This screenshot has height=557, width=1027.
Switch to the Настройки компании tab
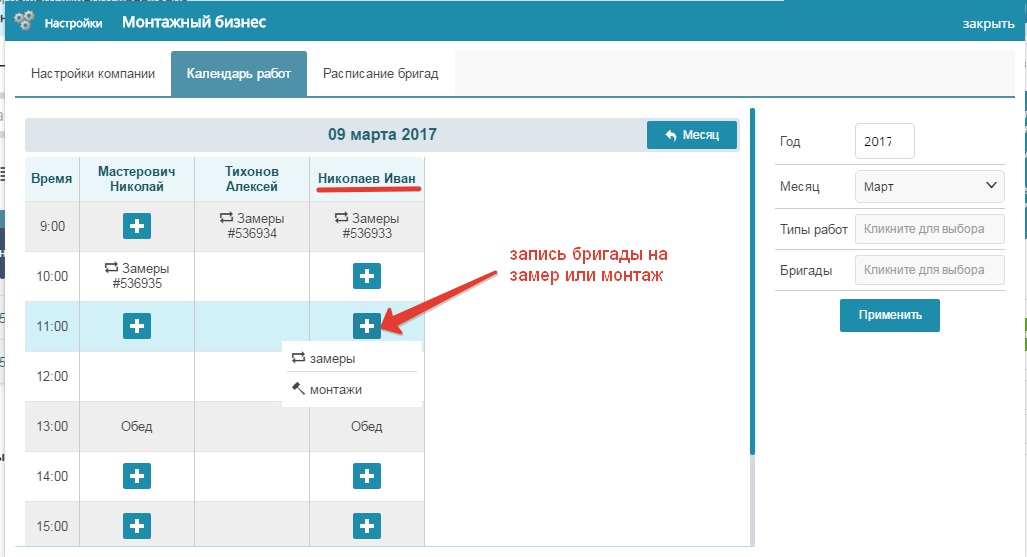93,74
